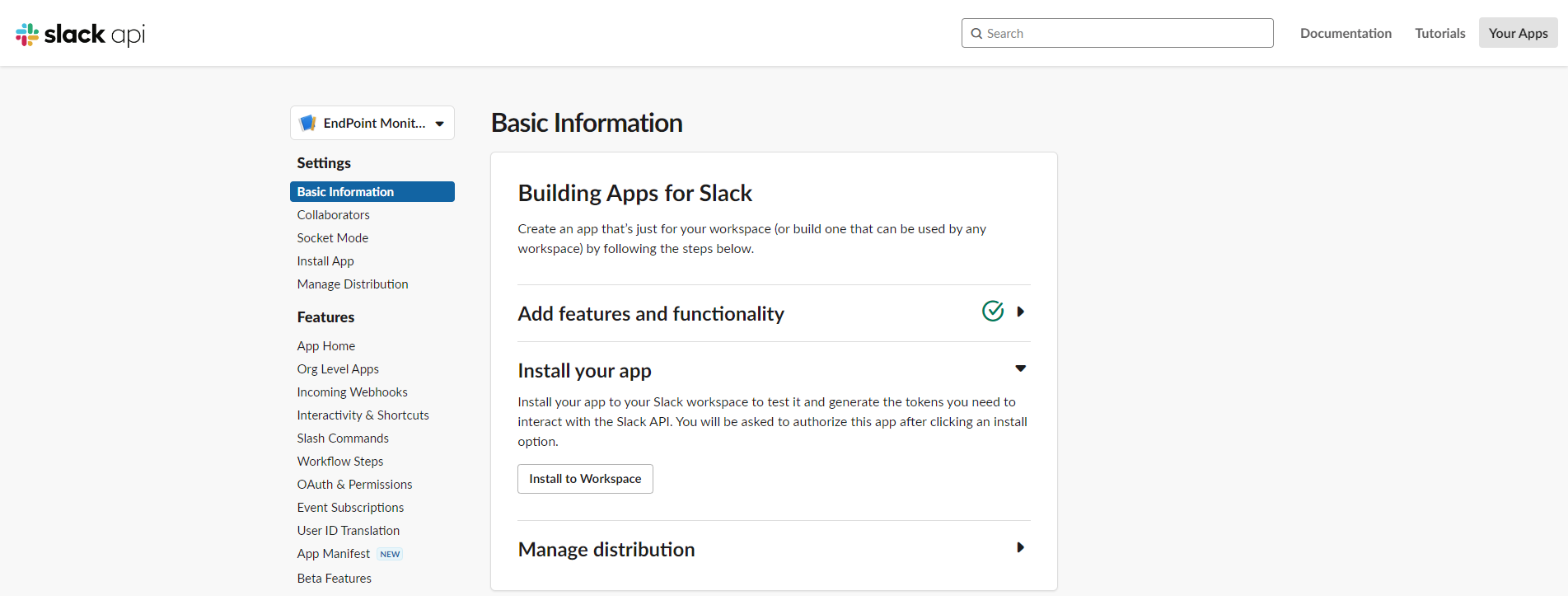Open the Tutorials nav link

(1440, 33)
